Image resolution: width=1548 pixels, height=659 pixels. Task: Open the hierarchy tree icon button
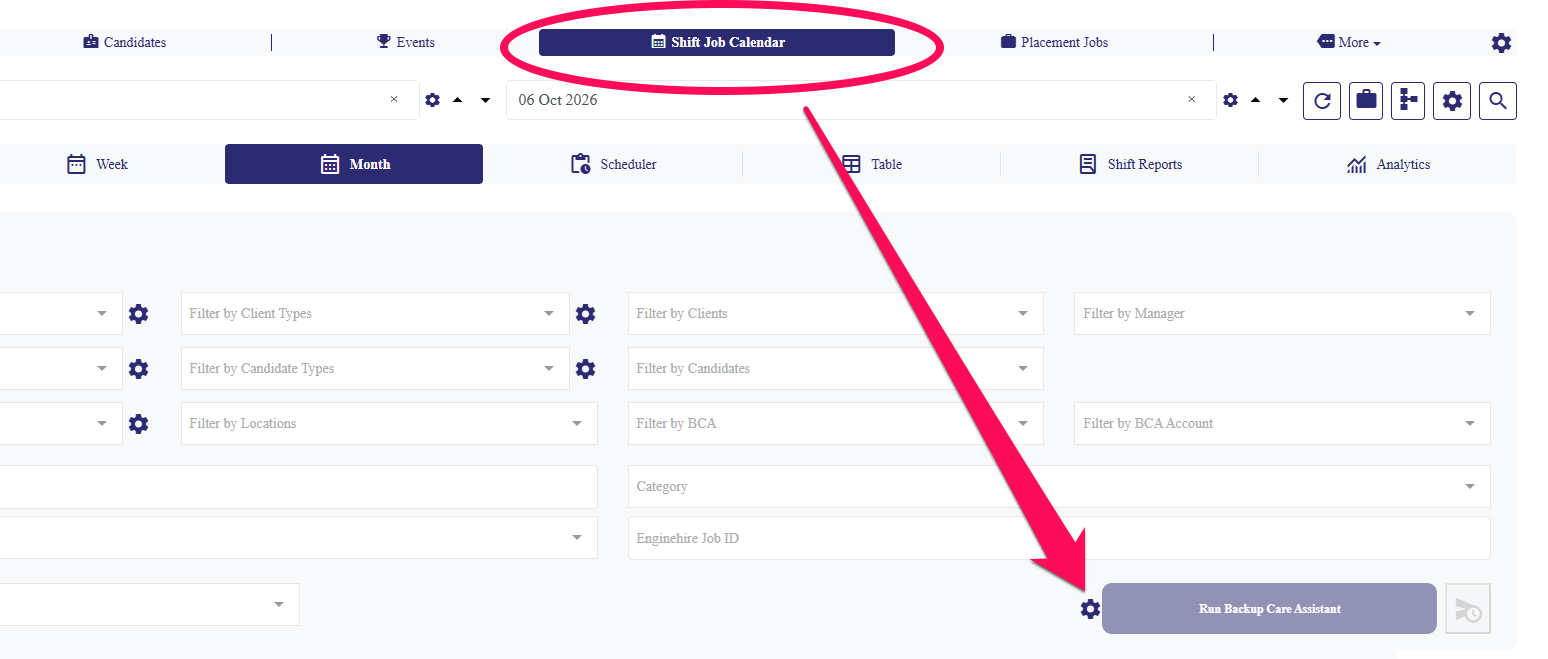(x=1408, y=101)
